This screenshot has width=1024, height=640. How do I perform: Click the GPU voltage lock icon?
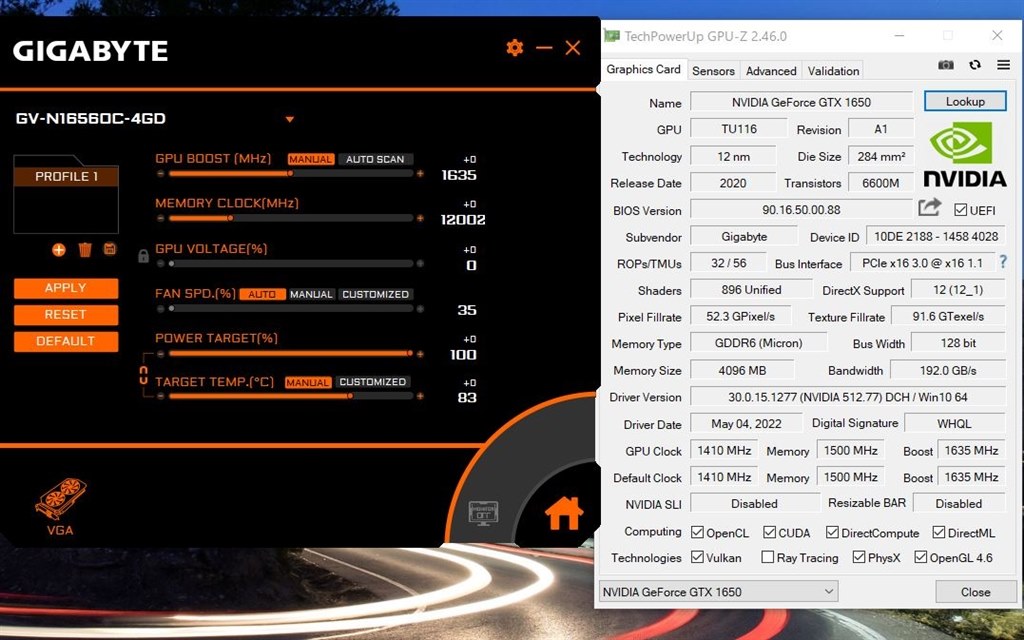pyautogui.click(x=144, y=255)
